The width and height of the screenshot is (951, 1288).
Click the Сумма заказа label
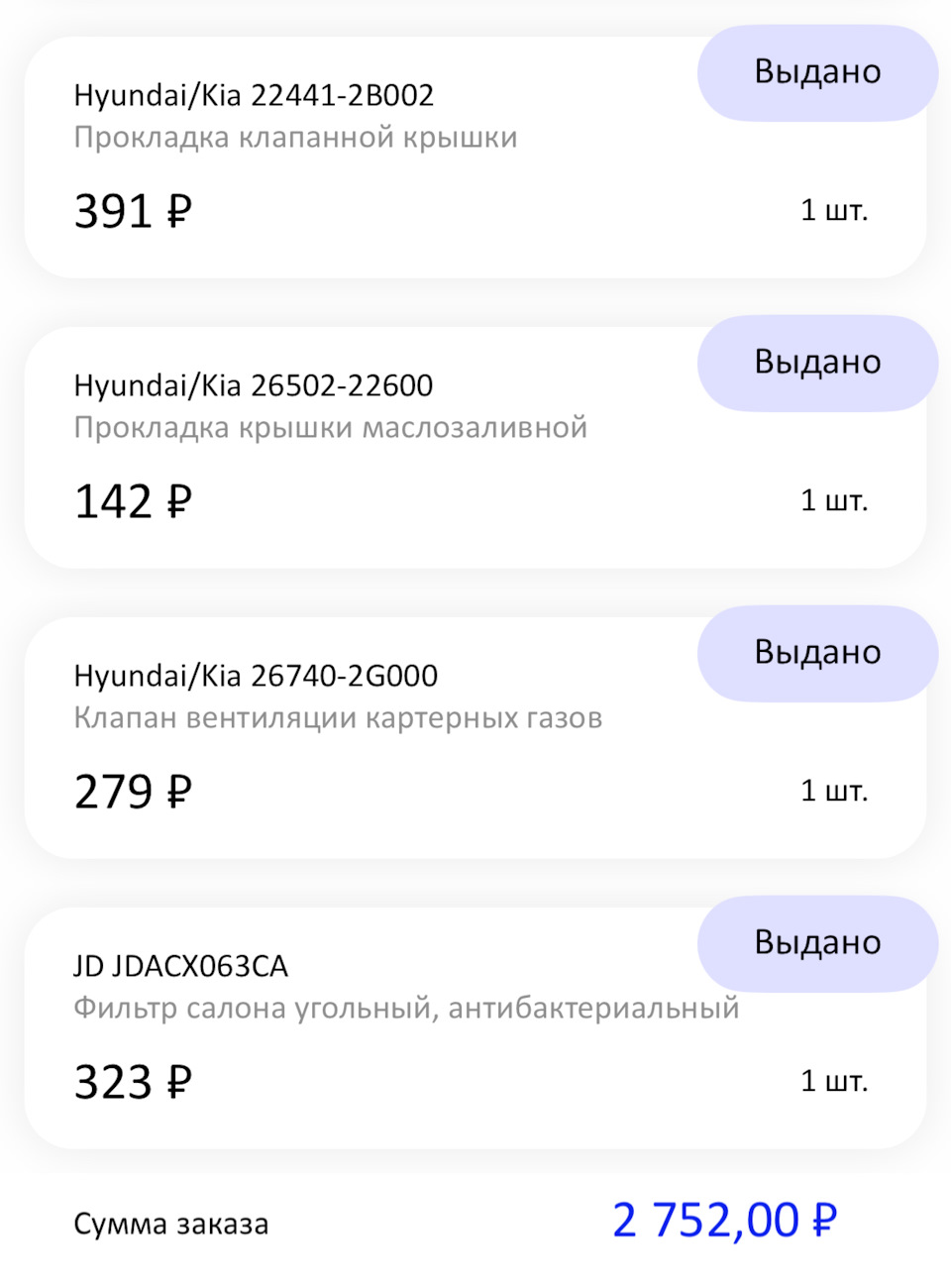pyautogui.click(x=170, y=1225)
